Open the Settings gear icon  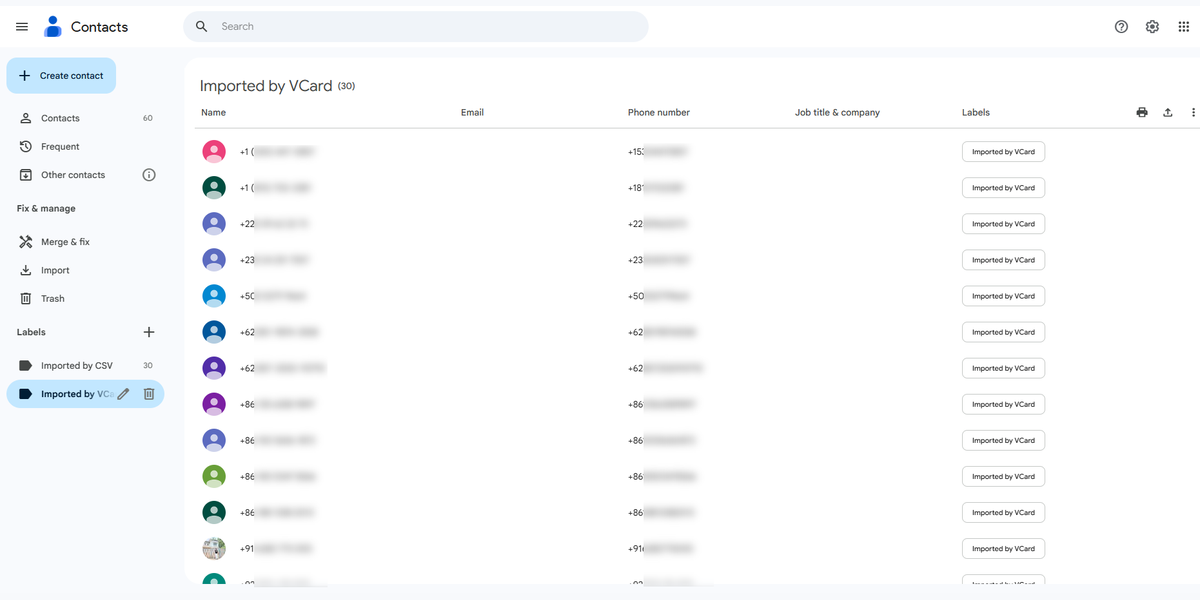click(1152, 27)
